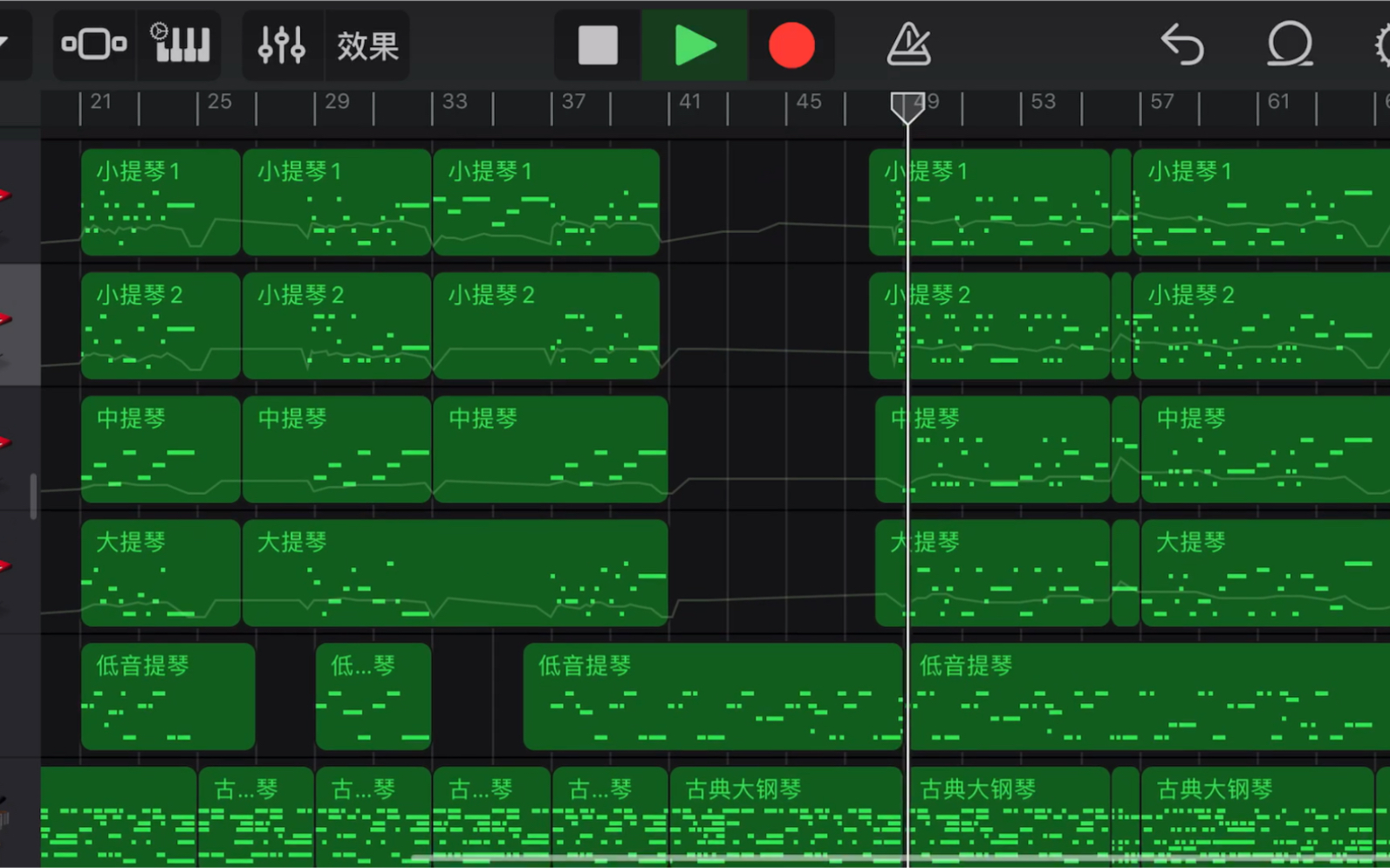Viewport: 1390px width, 868px height.
Task: Jump to bar 45 on the ruler
Action: click(809, 102)
